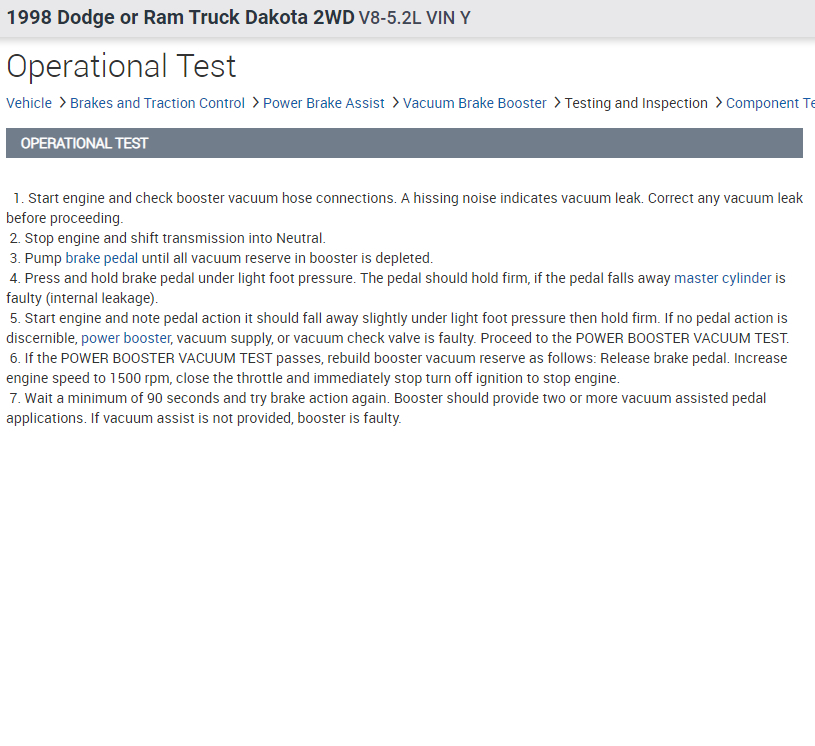Click chevron arrow before Testing and Inspection
Image resolution: width=815 pixels, height=746 pixels.
point(557,103)
